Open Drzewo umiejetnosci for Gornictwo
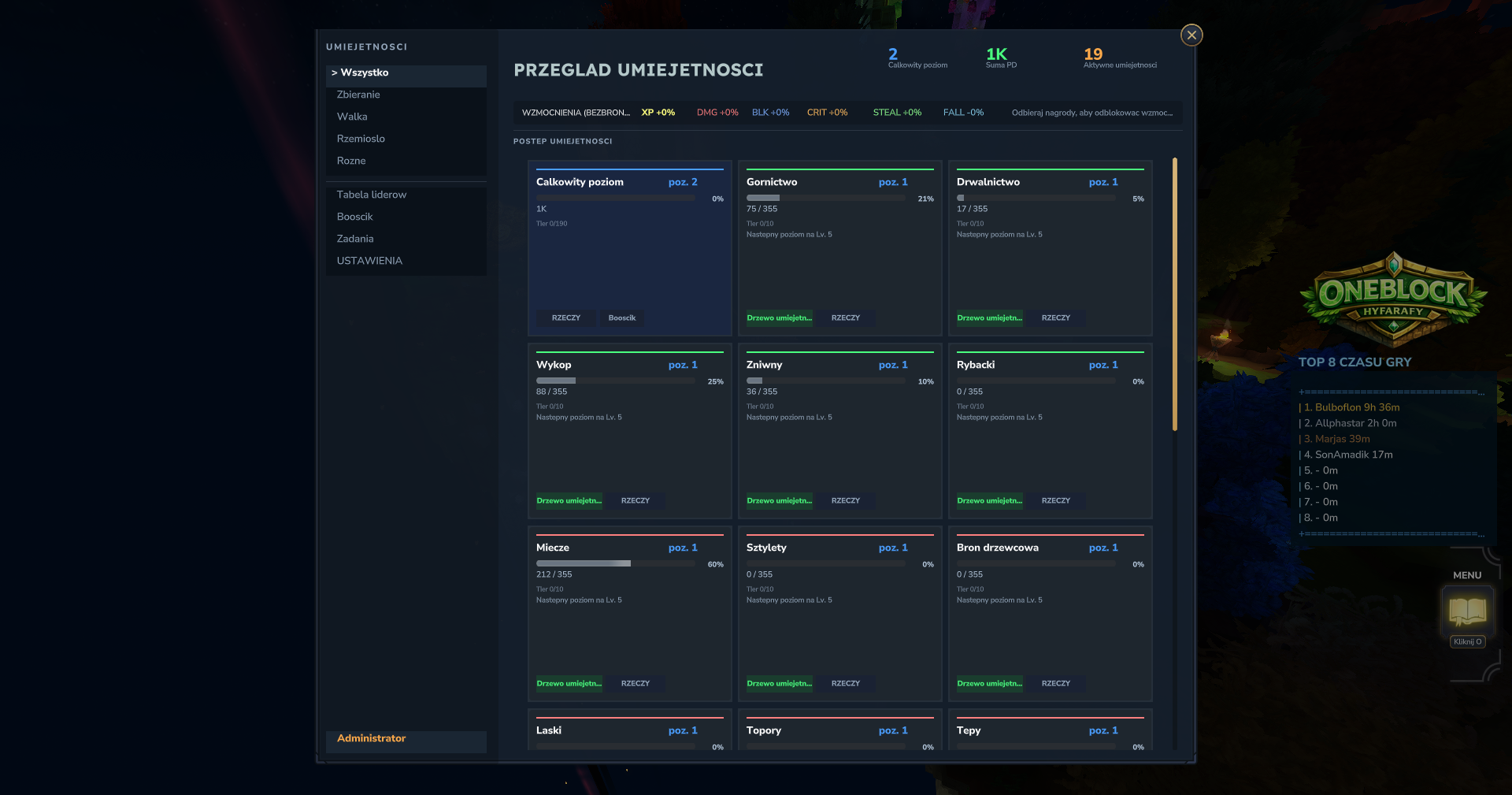 778,318
